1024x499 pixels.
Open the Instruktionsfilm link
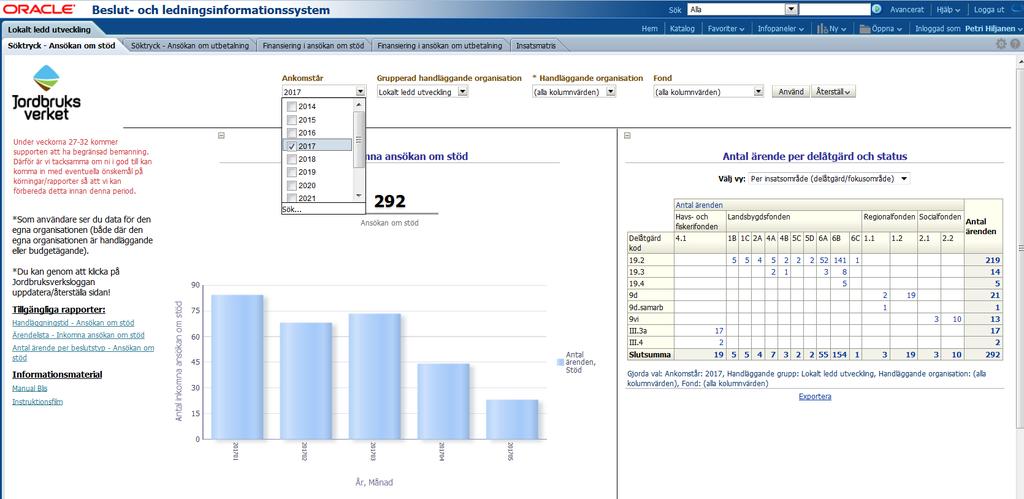(x=37, y=402)
